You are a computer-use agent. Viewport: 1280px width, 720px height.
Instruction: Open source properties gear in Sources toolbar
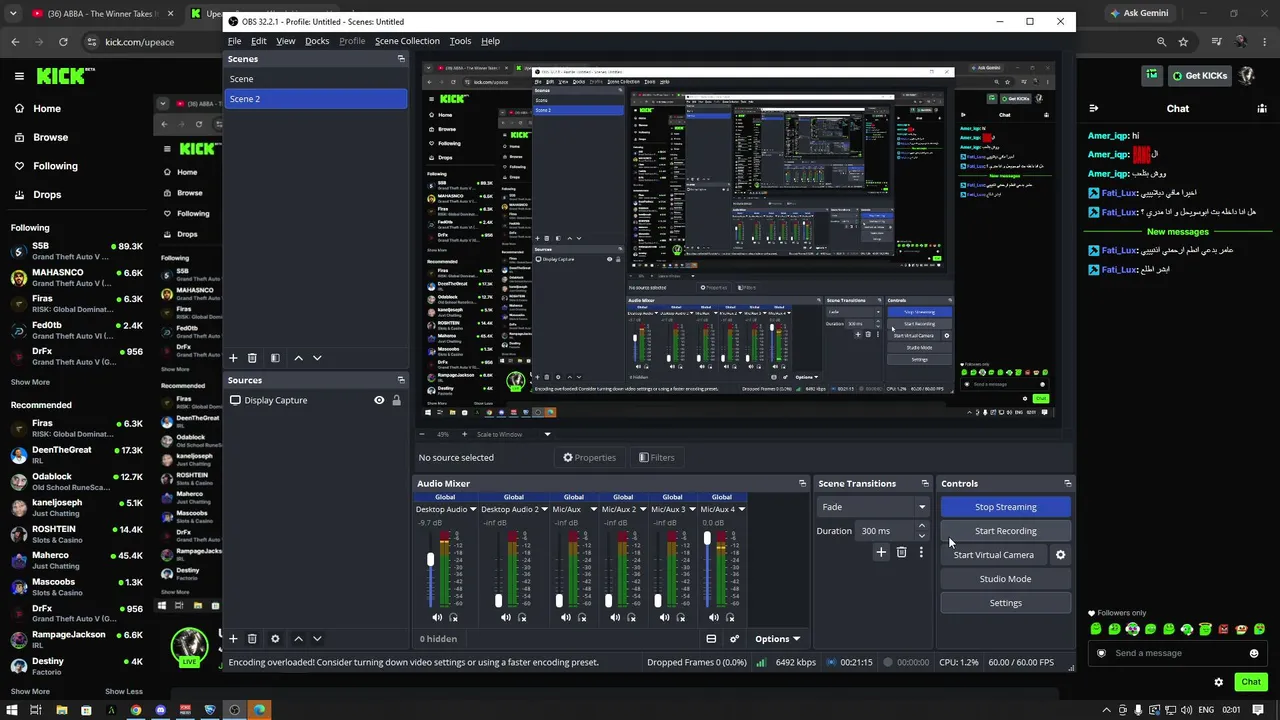point(275,639)
